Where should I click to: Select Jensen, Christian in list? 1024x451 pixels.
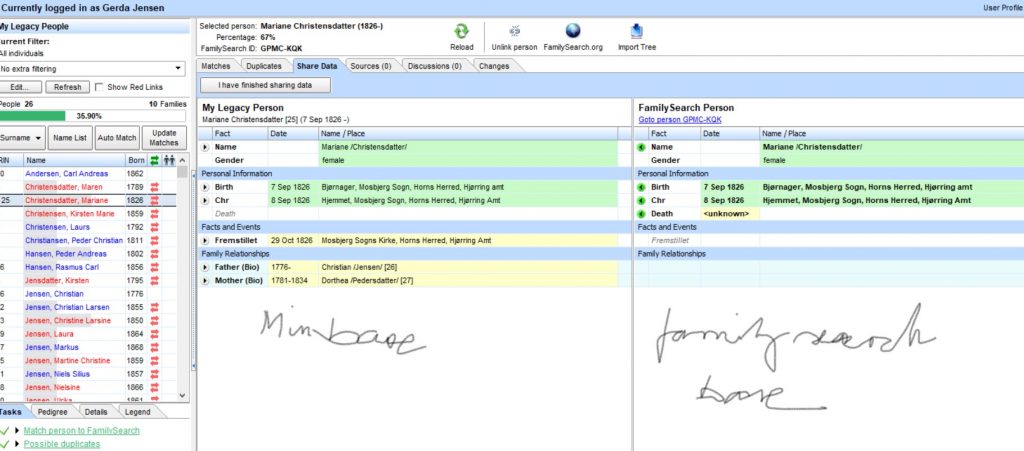tap(54, 294)
